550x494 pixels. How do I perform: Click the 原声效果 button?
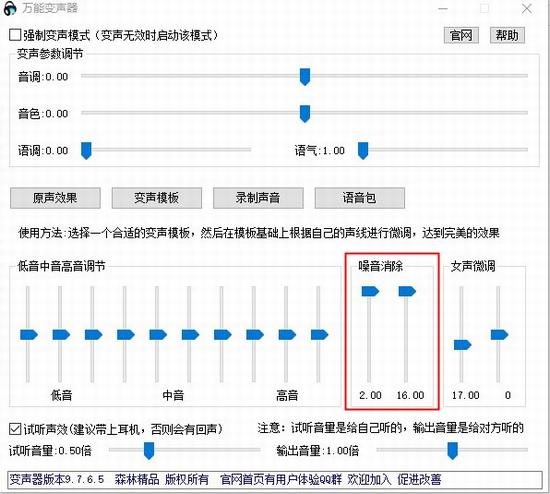click(55, 198)
